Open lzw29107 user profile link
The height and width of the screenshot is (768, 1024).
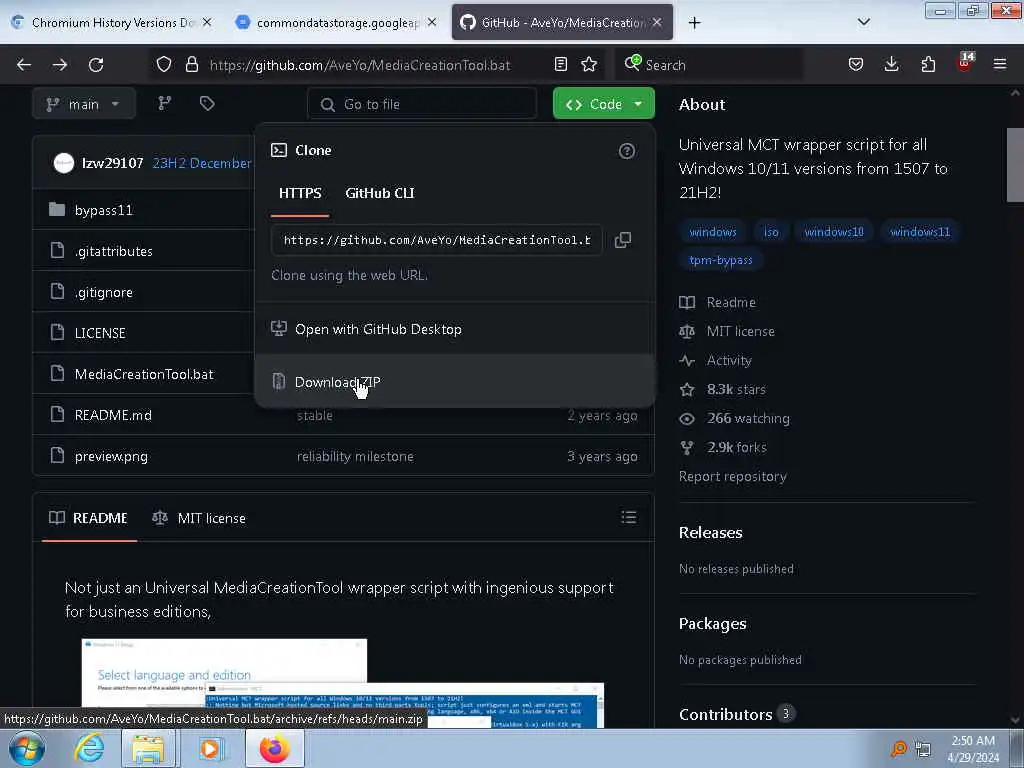click(112, 163)
